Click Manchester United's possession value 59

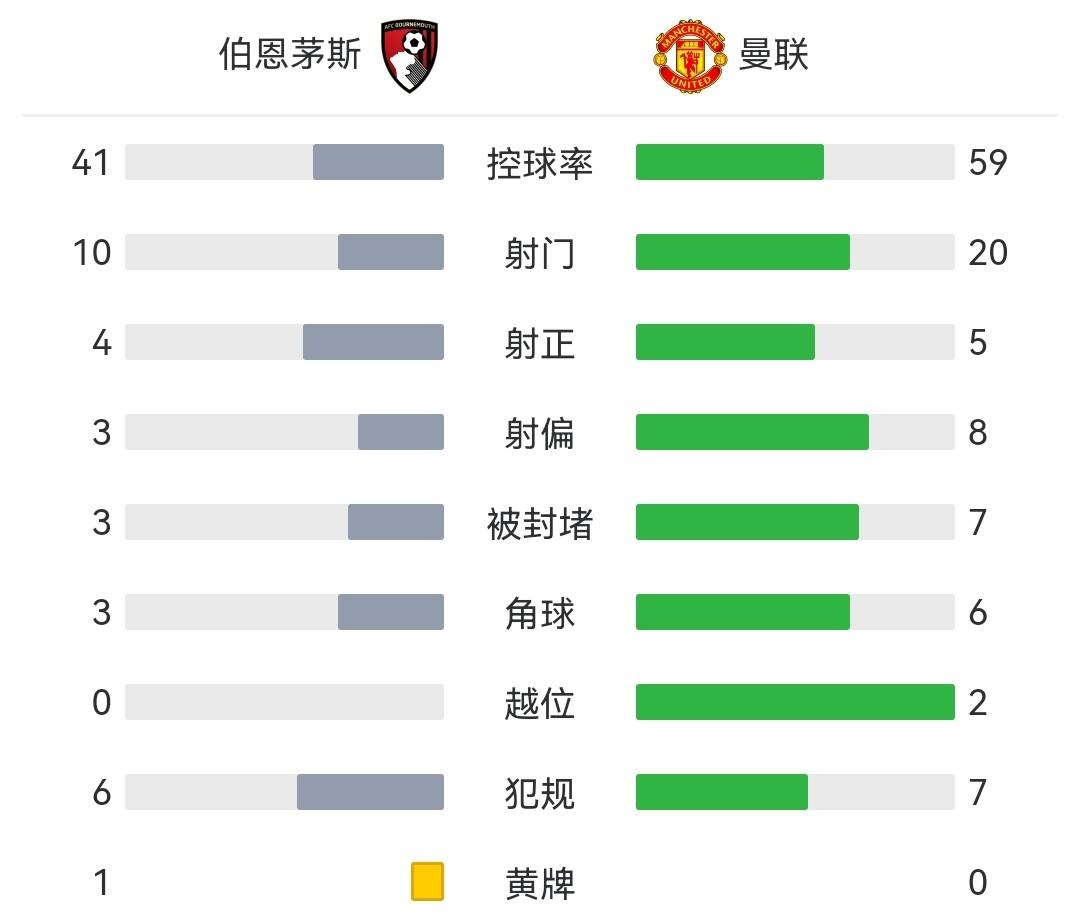pos(988,162)
